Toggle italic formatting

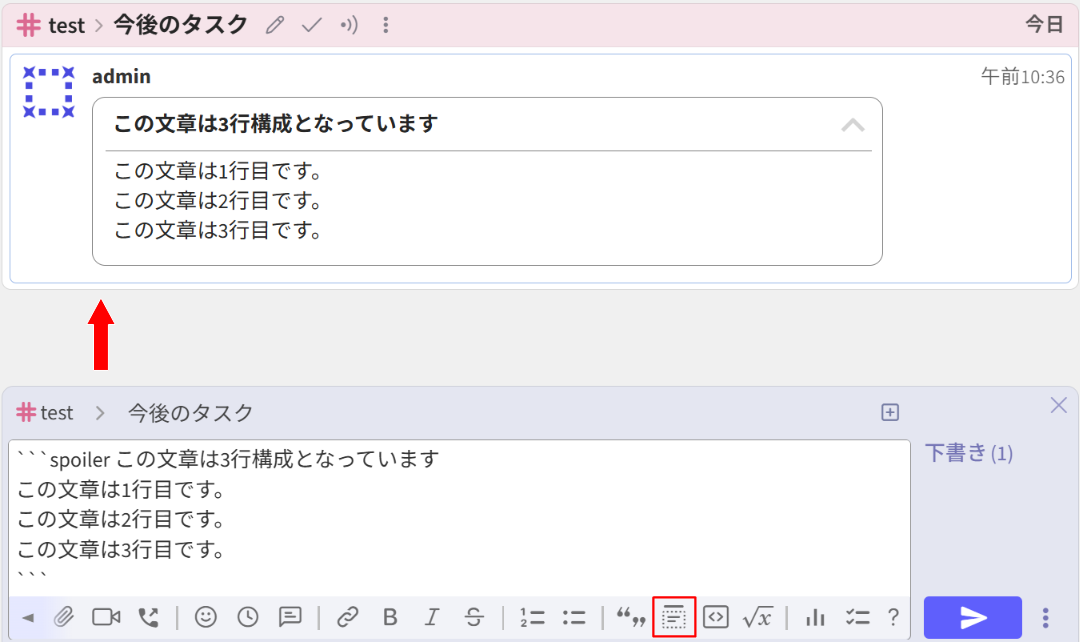point(432,617)
